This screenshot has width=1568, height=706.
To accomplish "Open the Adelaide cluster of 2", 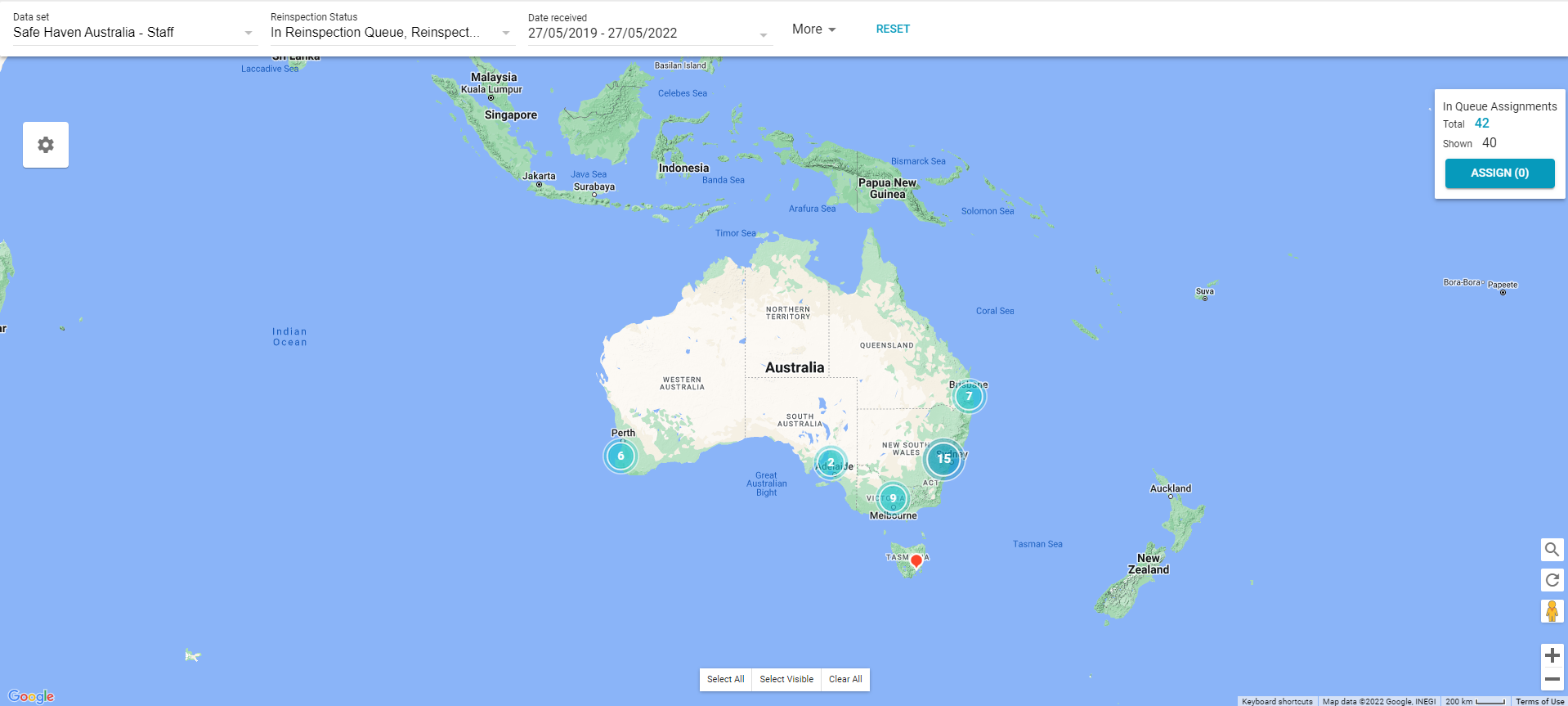I will pos(831,463).
